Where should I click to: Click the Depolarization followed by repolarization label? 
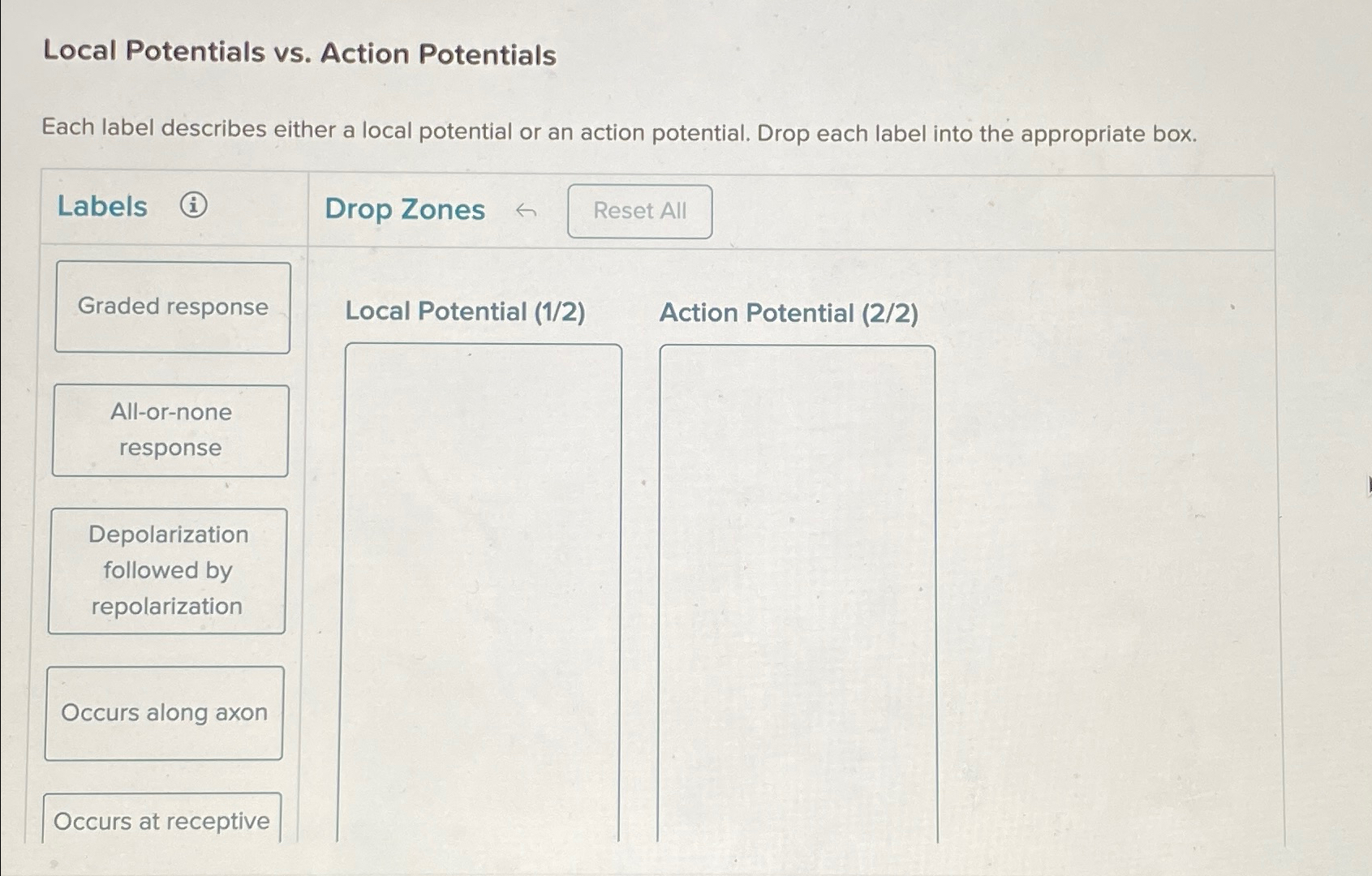click(x=168, y=570)
